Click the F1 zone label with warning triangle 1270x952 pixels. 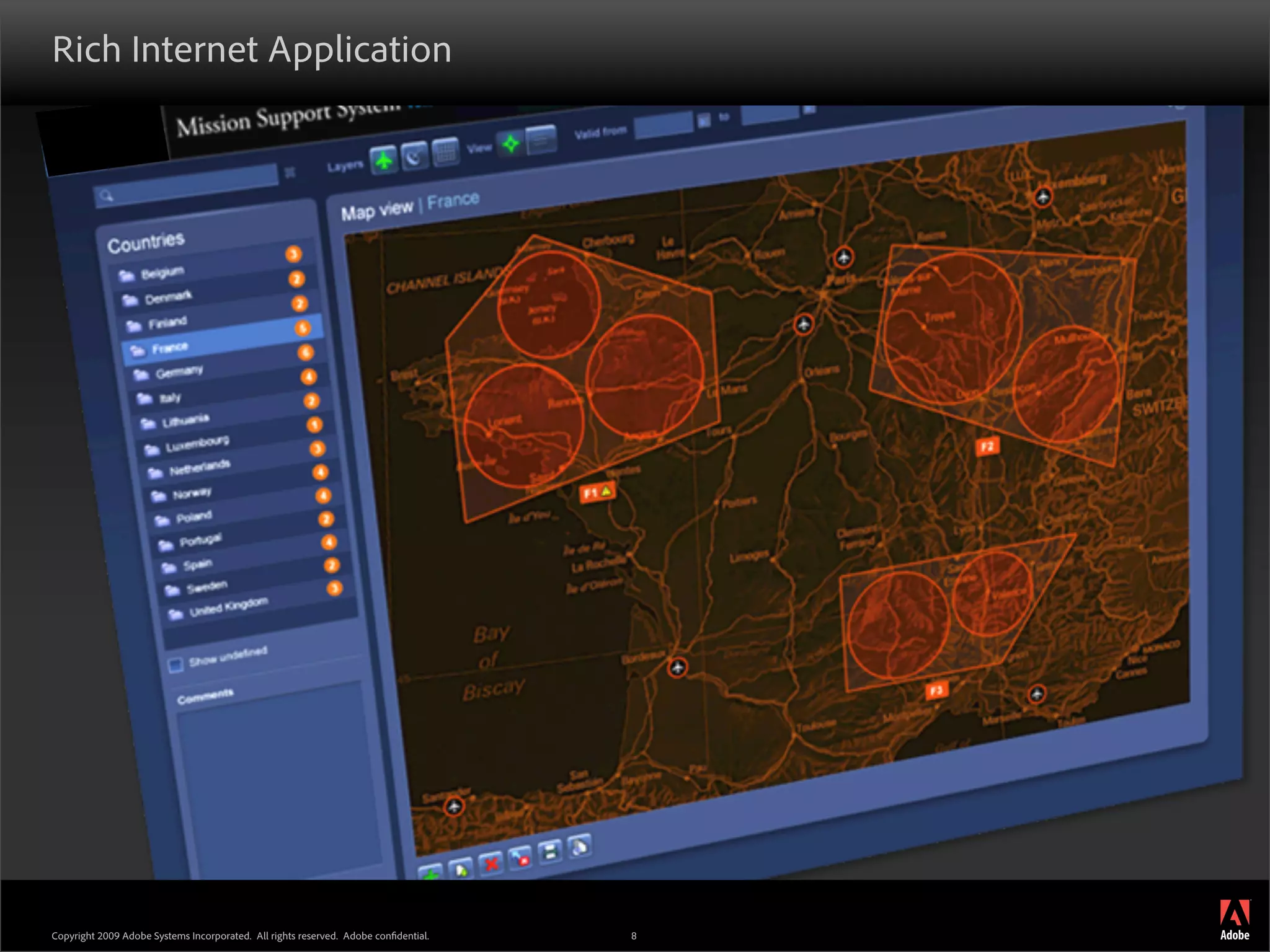click(x=598, y=493)
